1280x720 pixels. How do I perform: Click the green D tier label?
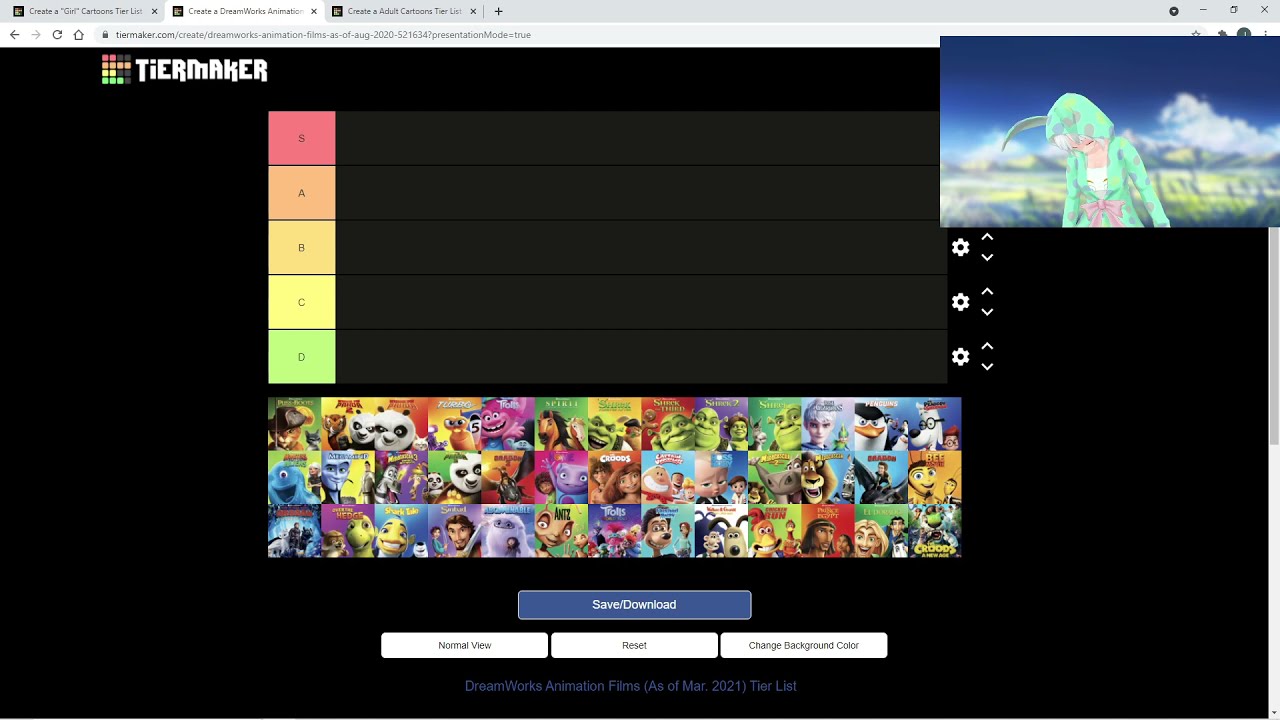click(301, 357)
